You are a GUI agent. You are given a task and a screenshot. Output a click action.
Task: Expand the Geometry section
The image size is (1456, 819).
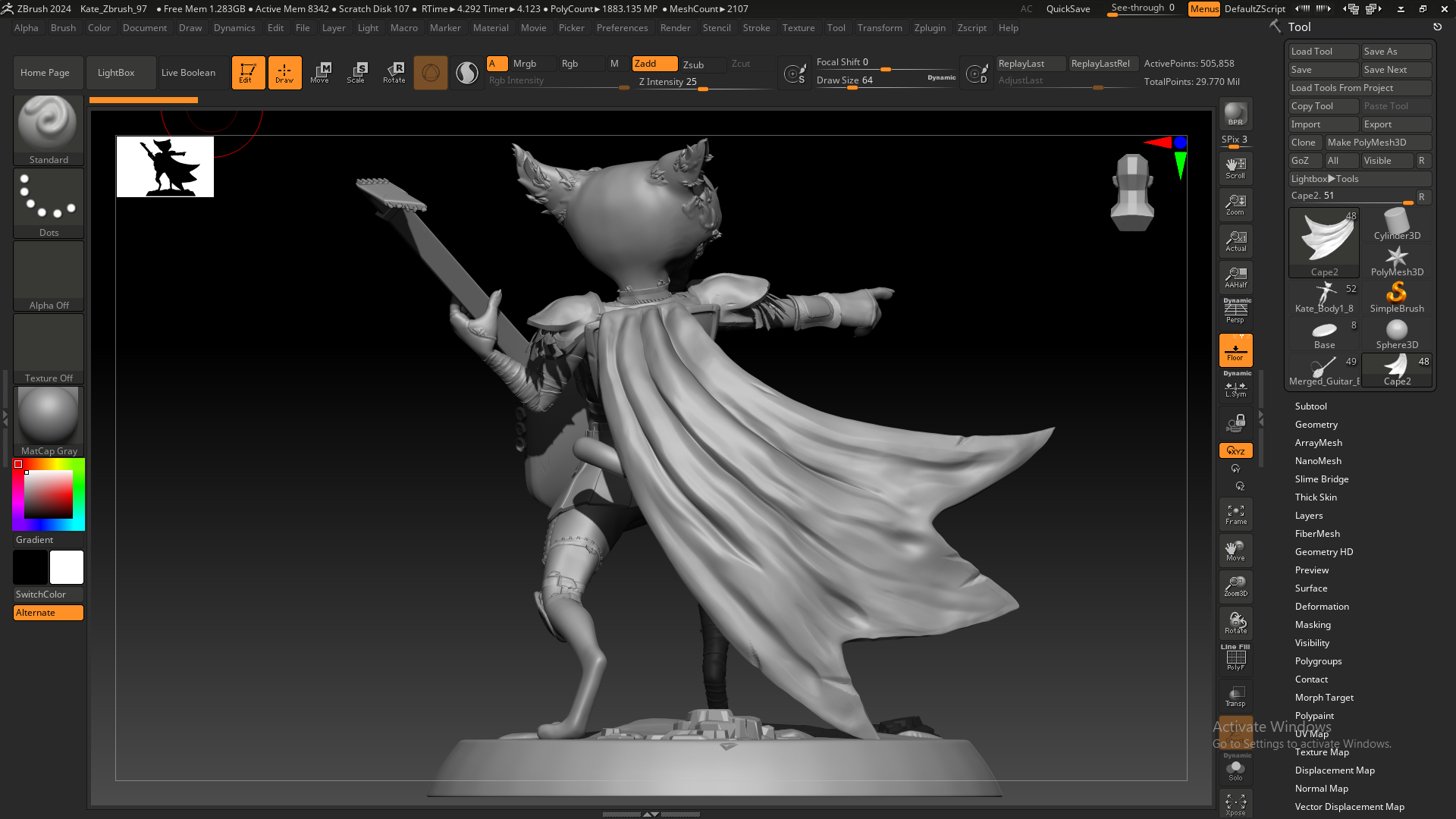1316,425
